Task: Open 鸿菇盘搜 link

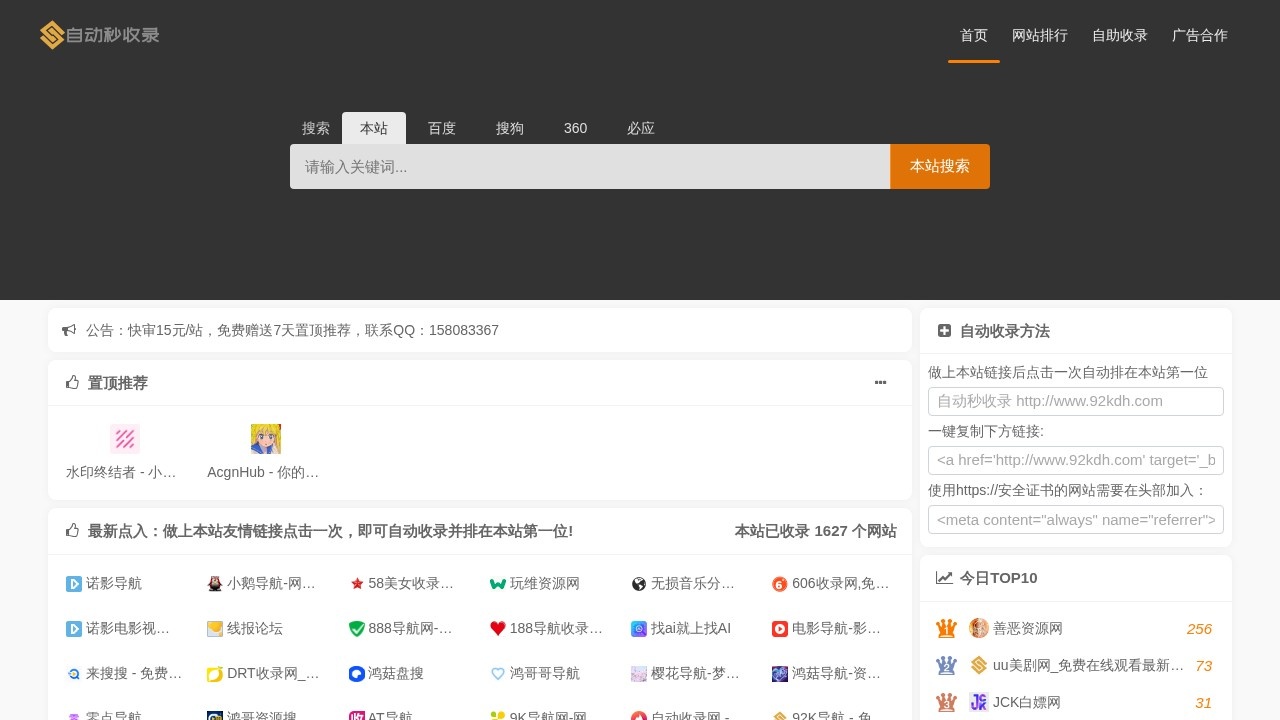Action: pos(396,674)
